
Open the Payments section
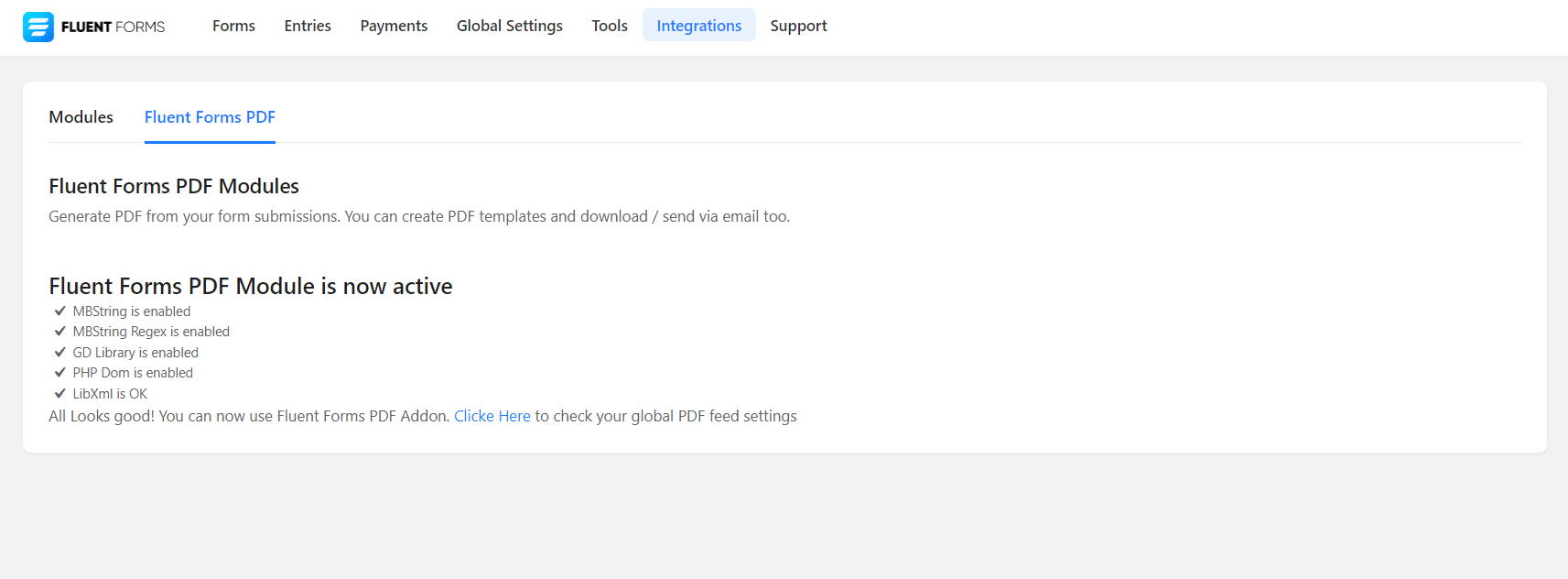point(394,26)
